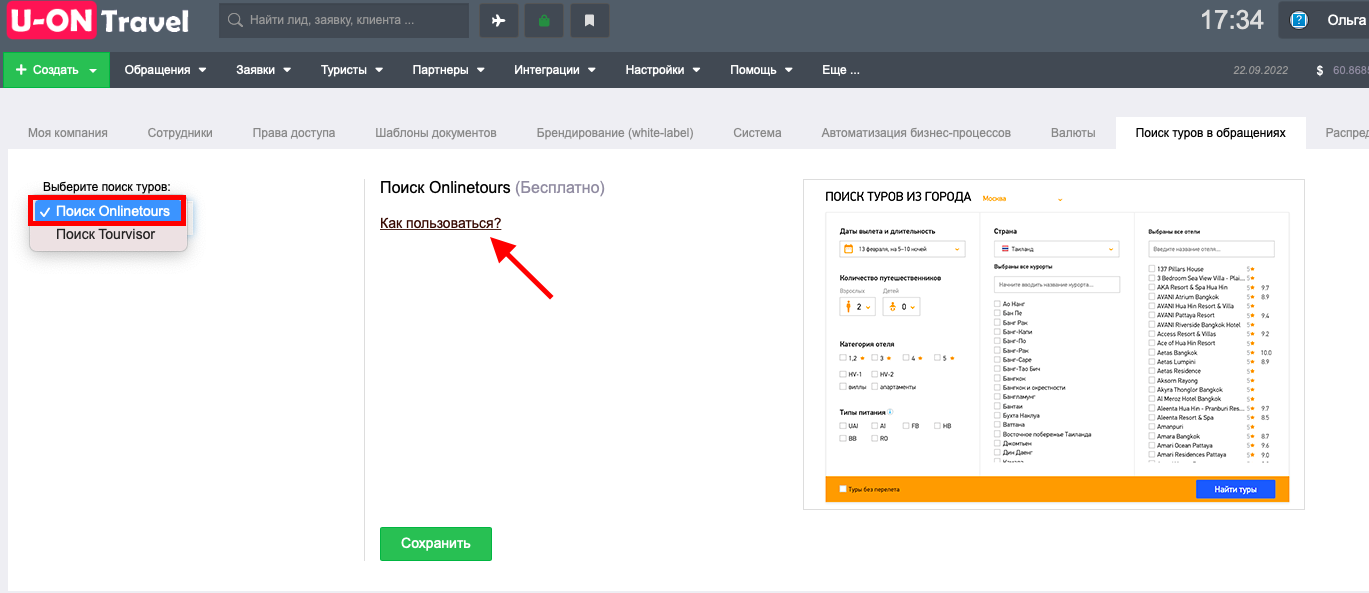Choose Поиск Onlinetours in the dropdown list
The height and width of the screenshot is (593, 1369).
(x=107, y=211)
